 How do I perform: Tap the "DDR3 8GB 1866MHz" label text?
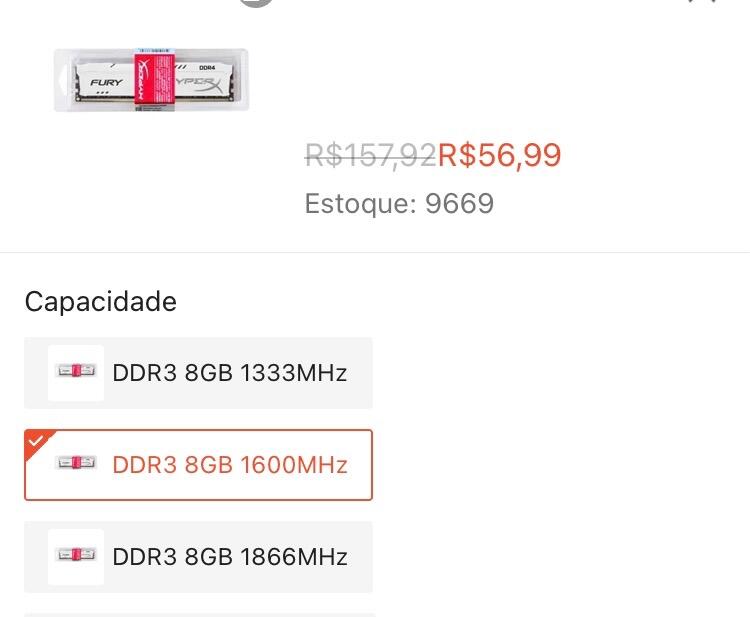tap(230, 557)
